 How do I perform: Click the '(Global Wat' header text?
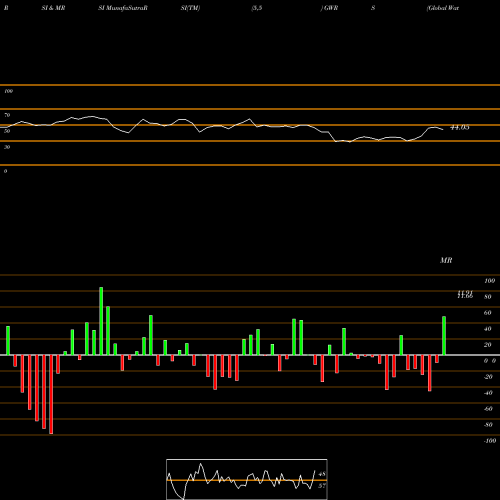coord(443,8)
